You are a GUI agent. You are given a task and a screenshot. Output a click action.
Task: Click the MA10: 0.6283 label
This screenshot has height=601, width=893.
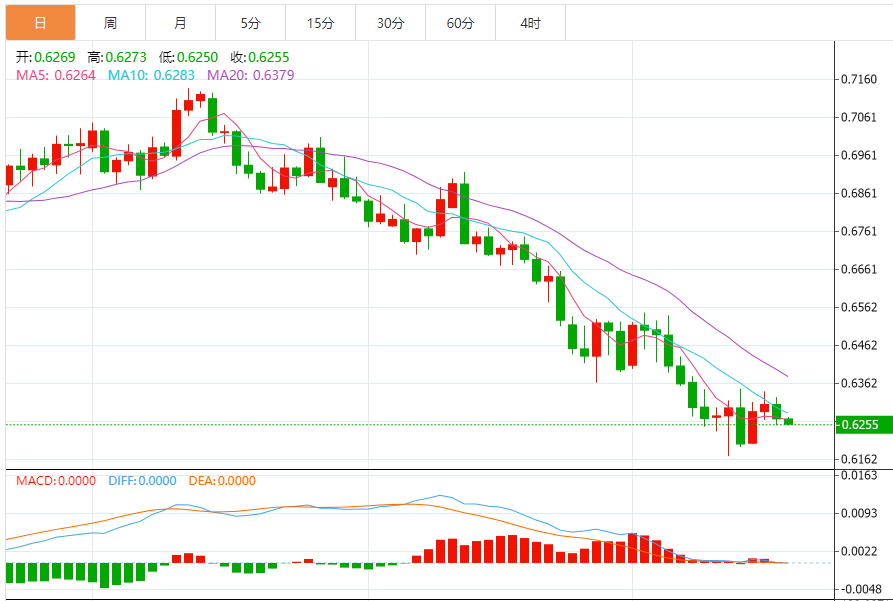tap(151, 75)
